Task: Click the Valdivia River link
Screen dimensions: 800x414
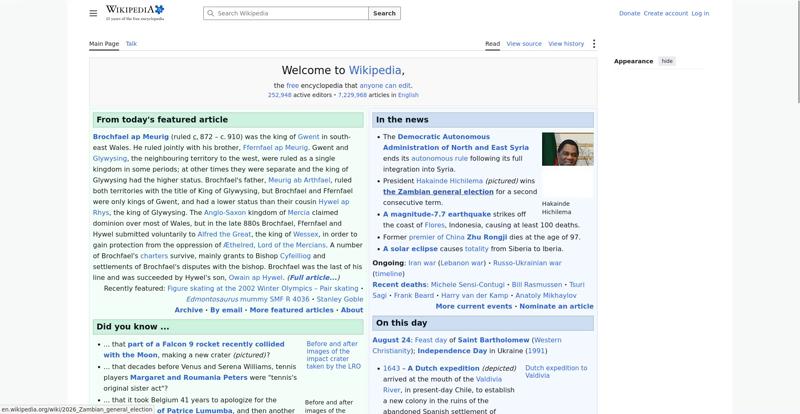Action: pyautogui.click(x=442, y=384)
